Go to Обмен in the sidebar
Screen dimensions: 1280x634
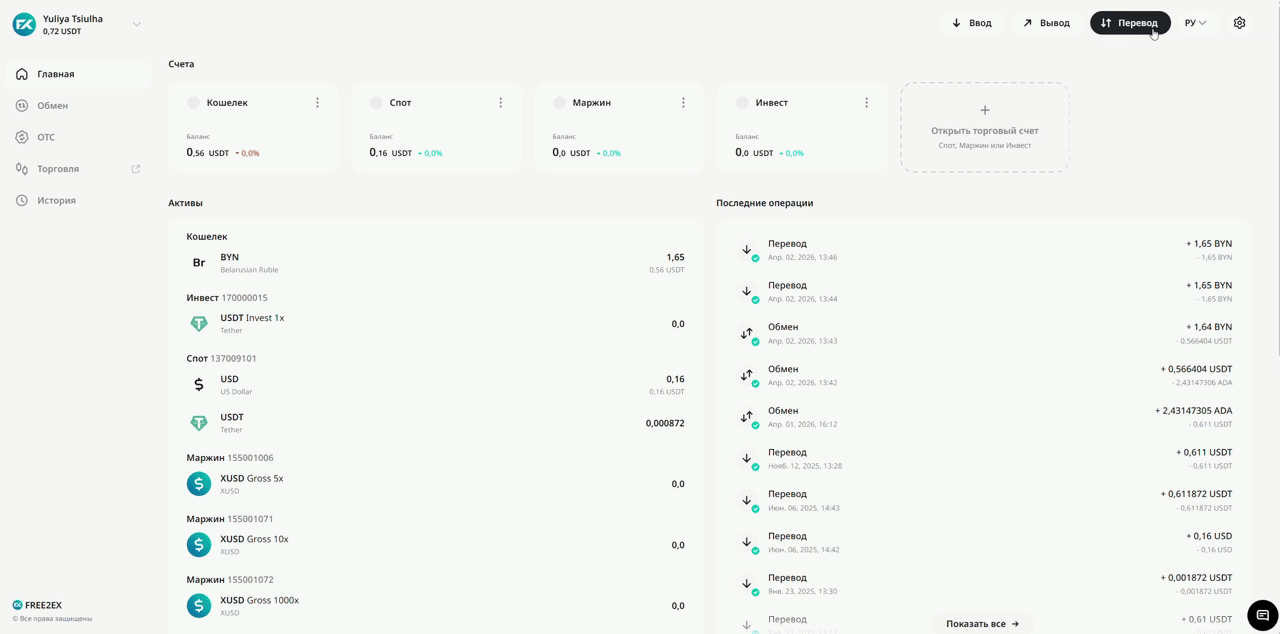53,106
